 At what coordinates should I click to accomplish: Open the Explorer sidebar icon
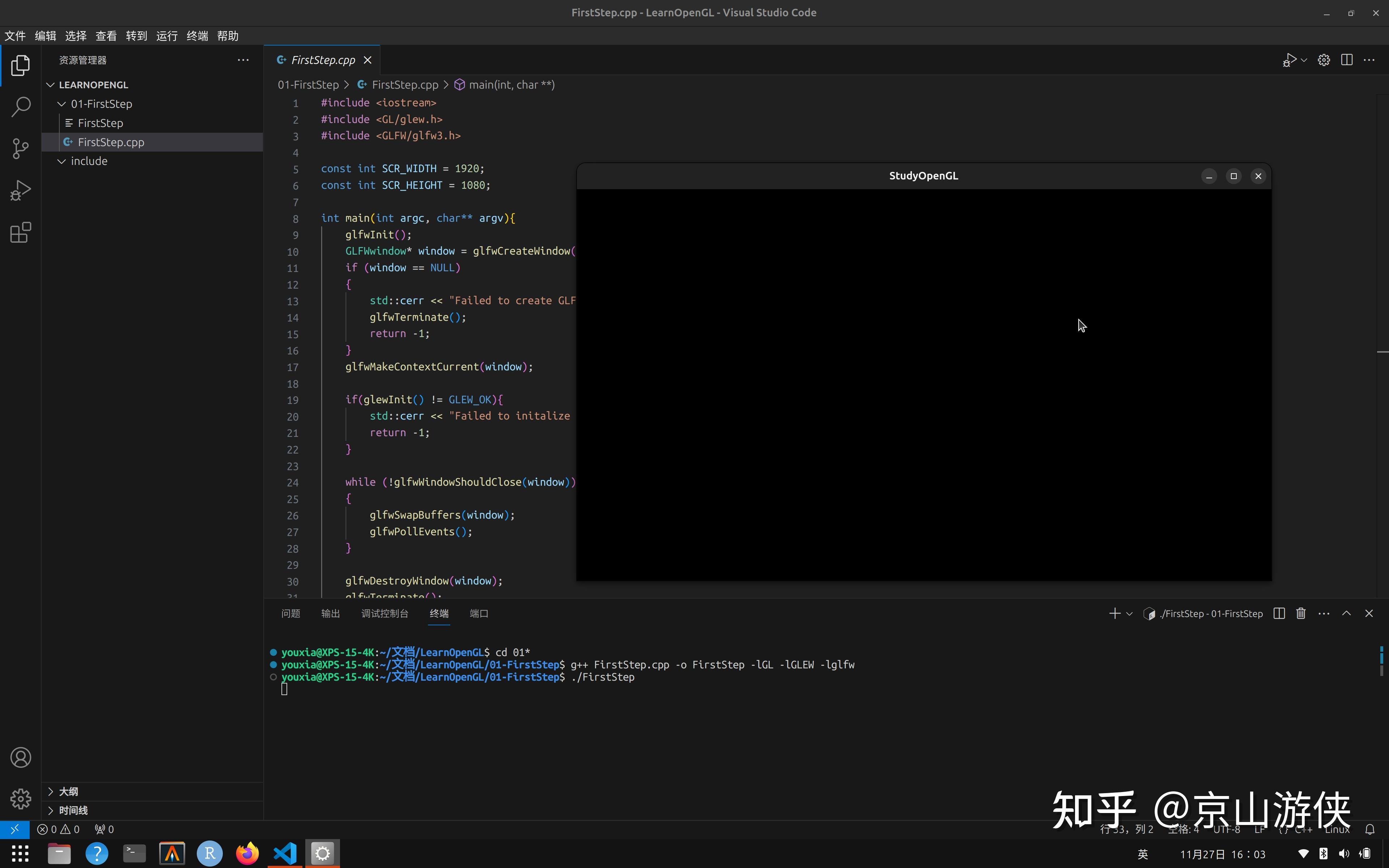21,65
